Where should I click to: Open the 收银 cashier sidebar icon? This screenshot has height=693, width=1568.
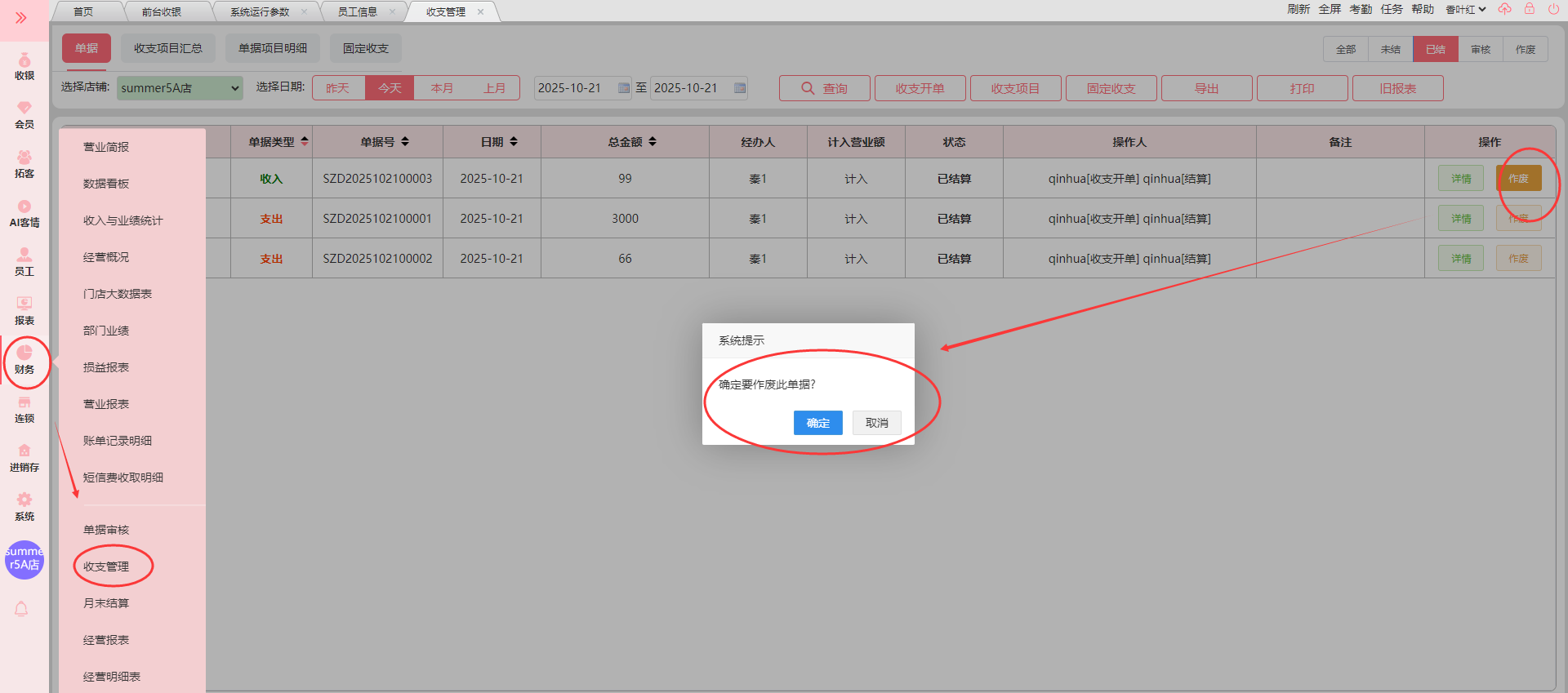[24, 66]
